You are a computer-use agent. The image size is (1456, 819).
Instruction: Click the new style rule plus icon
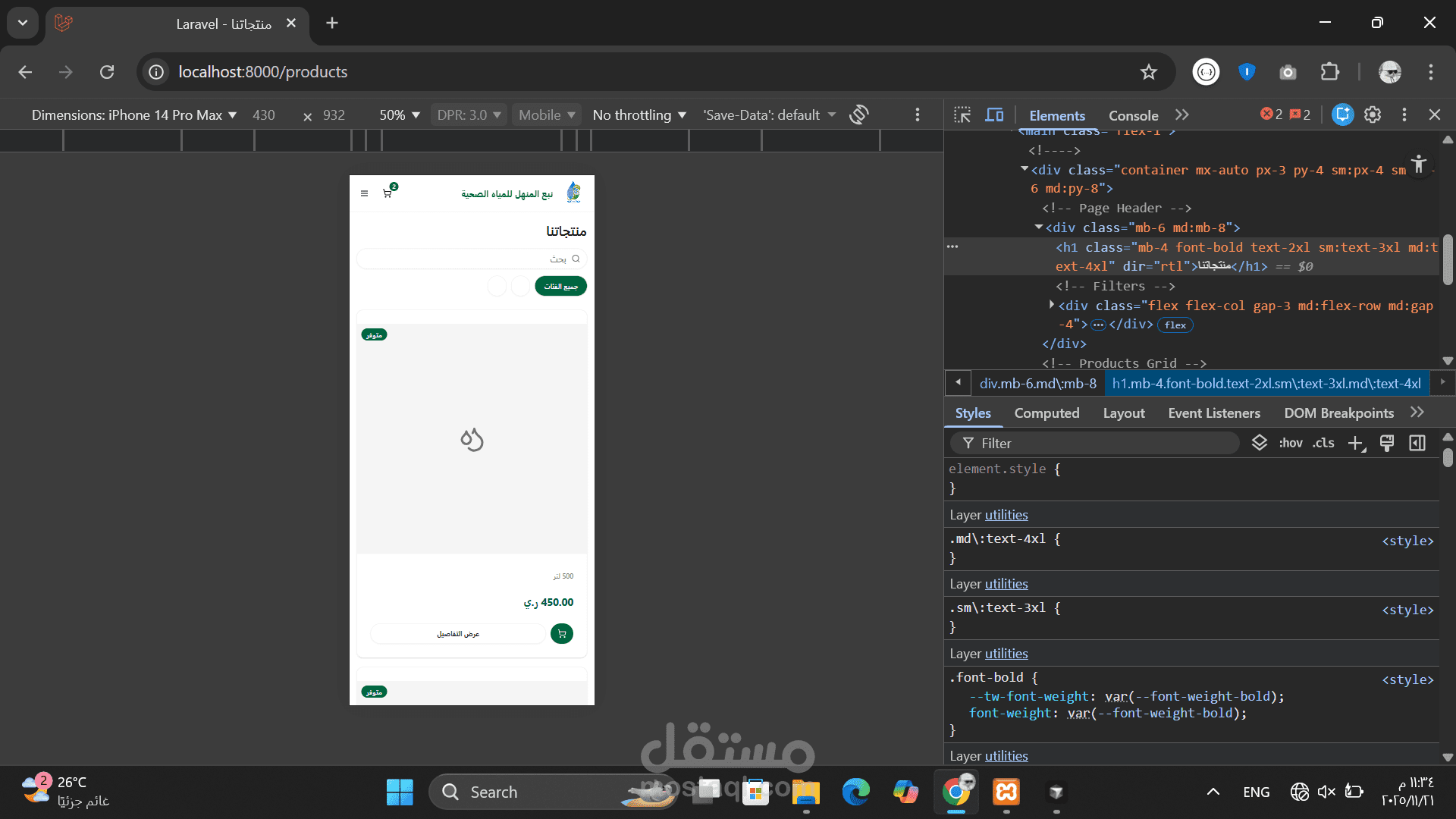pos(1356,444)
